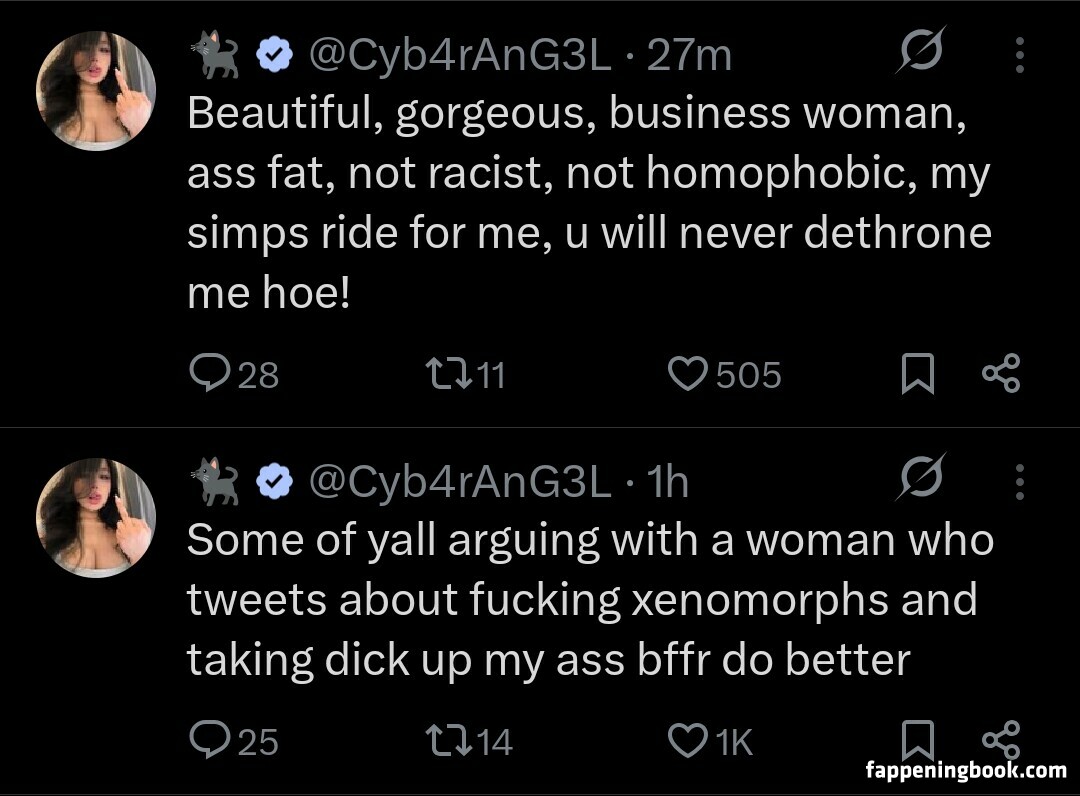Click the @Cyb4rAnG3L handle on the 27m tweet
The image size is (1080, 796).
click(459, 55)
